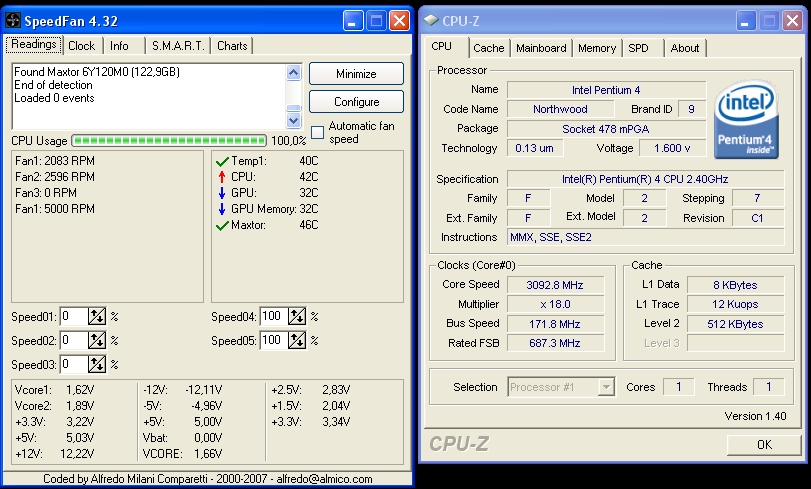Click the blue down arrow beside GPU temperature
Viewport: 811px width, 489px height.
pos(222,193)
